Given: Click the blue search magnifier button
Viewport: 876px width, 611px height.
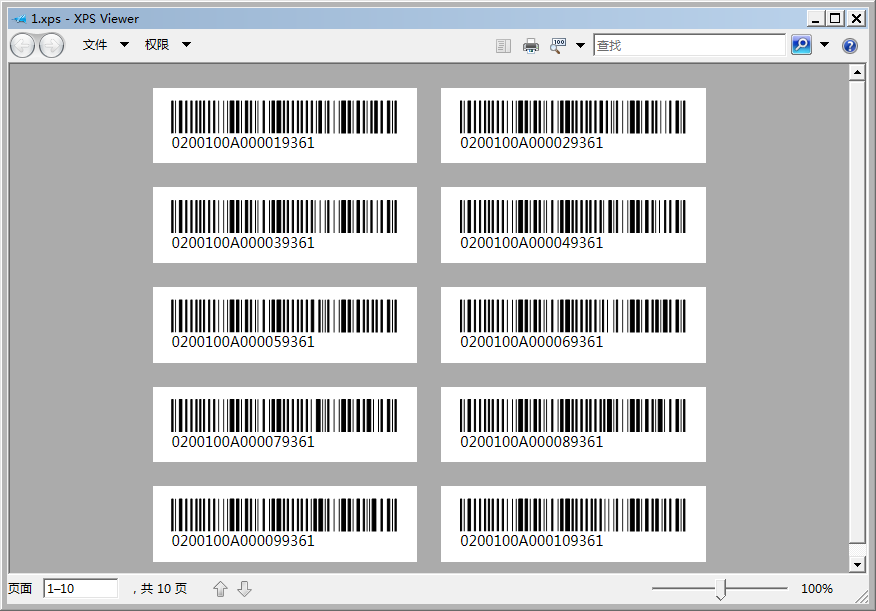Looking at the screenshot, I should [x=801, y=45].
